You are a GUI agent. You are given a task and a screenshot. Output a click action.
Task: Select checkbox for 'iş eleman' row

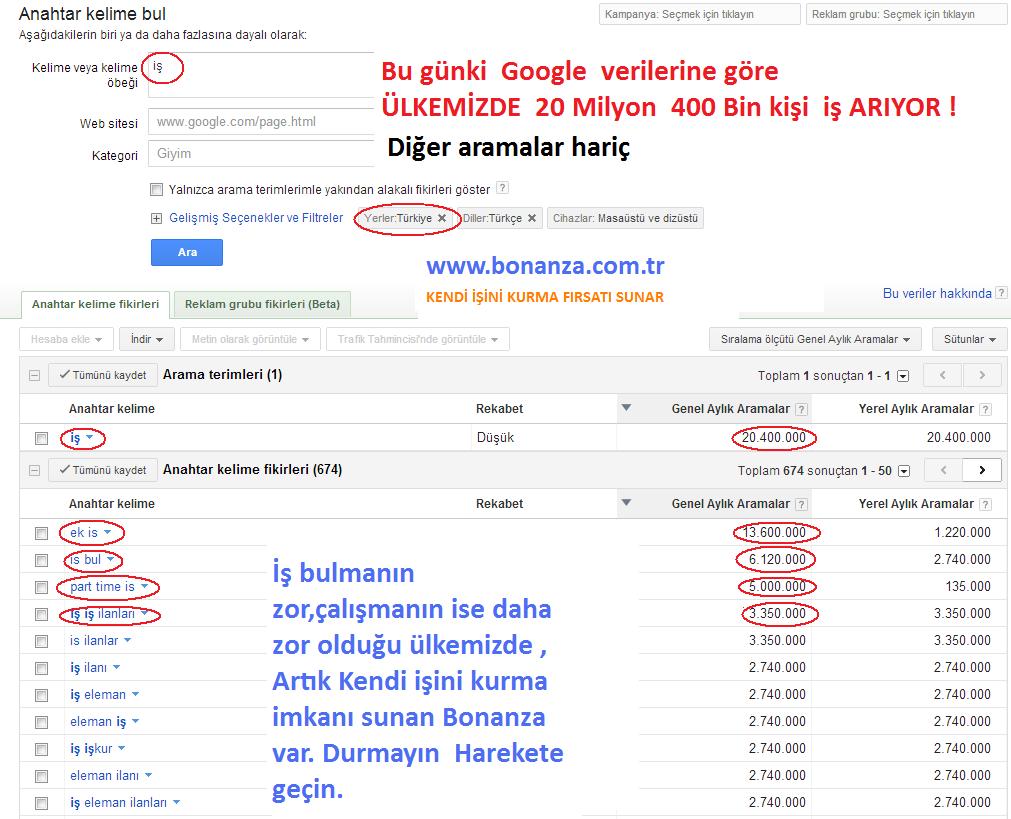[42, 696]
